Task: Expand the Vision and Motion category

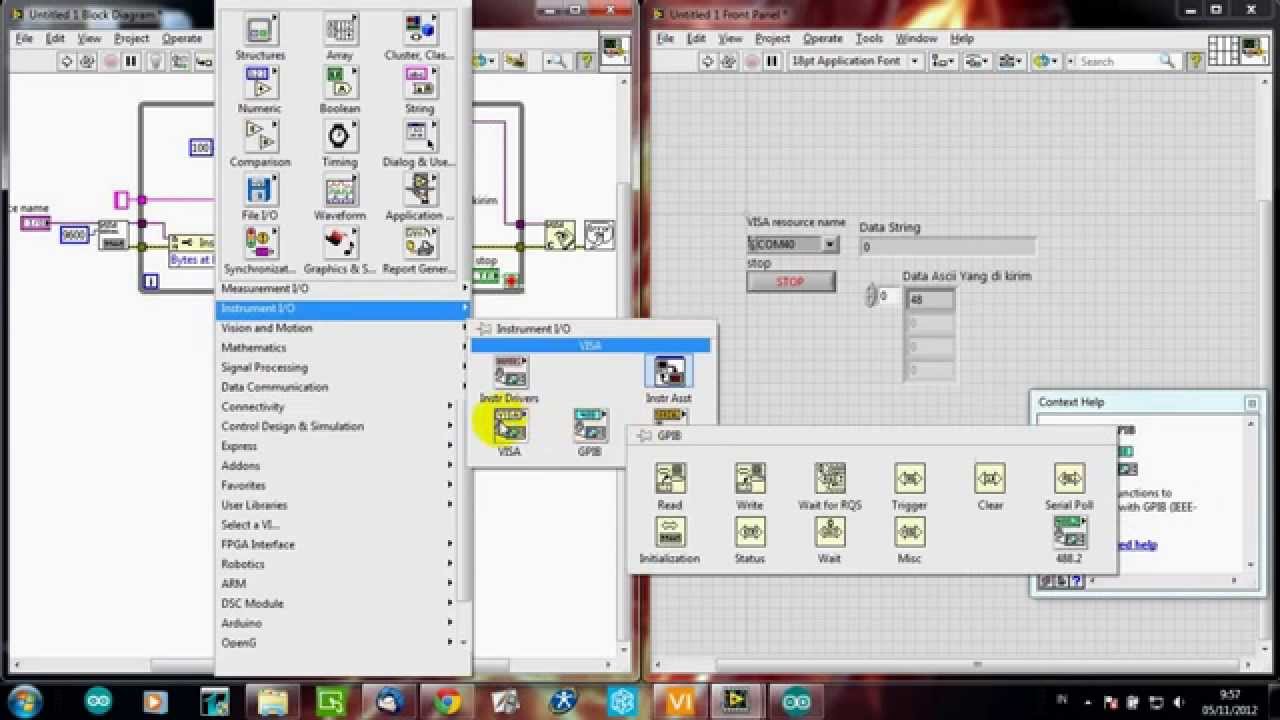Action: [x=344, y=328]
